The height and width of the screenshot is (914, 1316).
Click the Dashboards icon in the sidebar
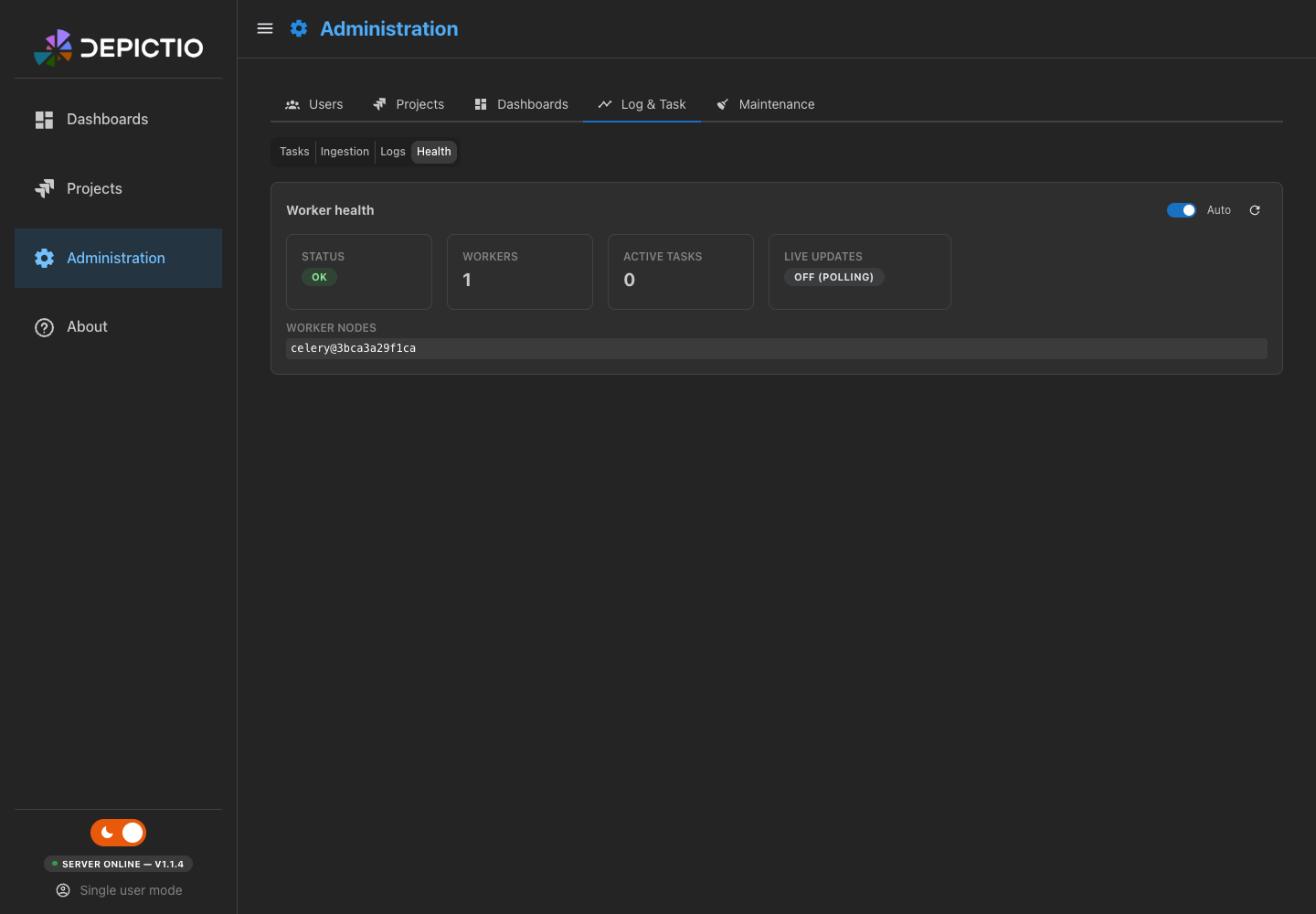[x=44, y=120]
